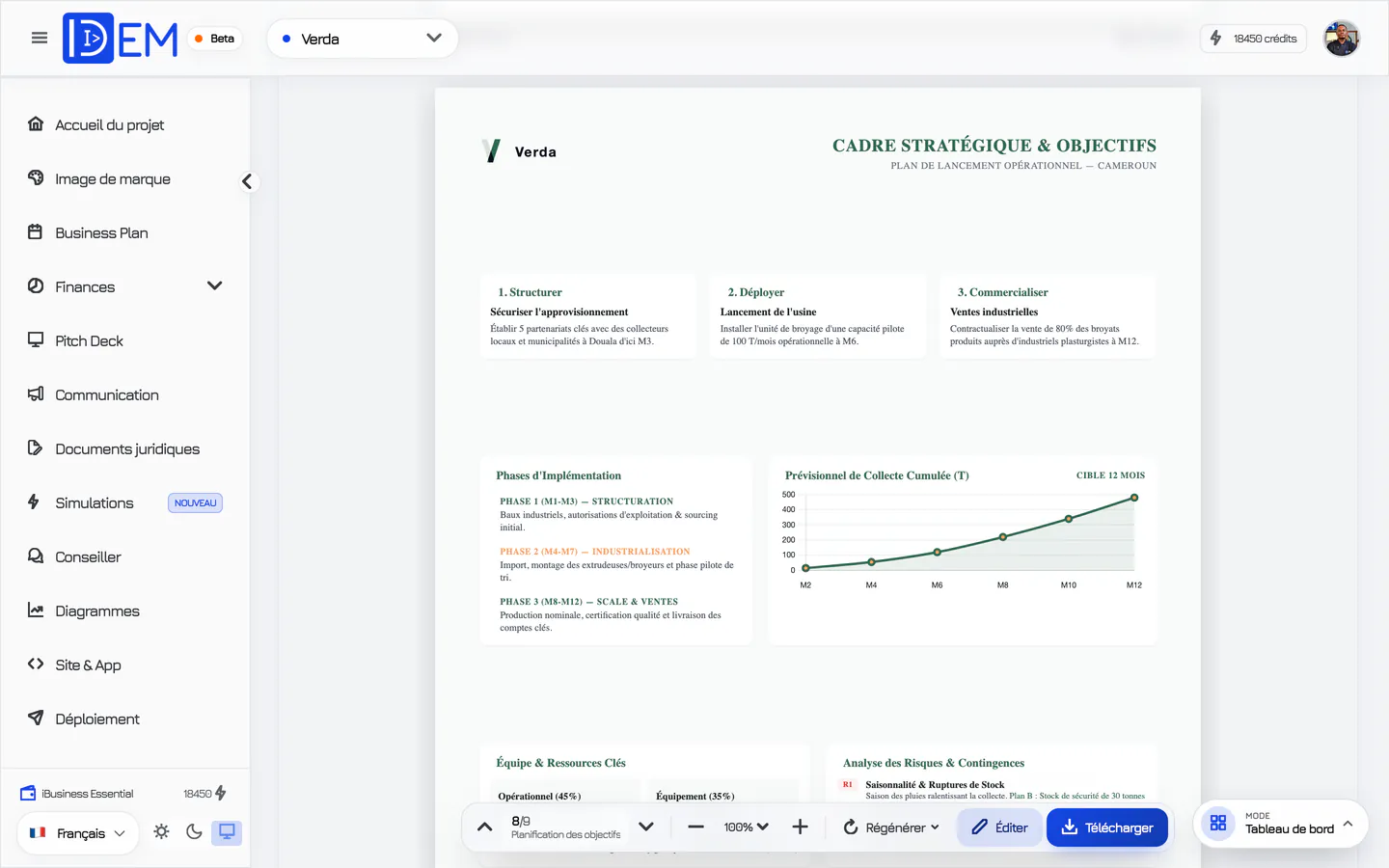Click the Éditer button
Viewport: 1389px width, 868px height.
pyautogui.click(x=999, y=827)
